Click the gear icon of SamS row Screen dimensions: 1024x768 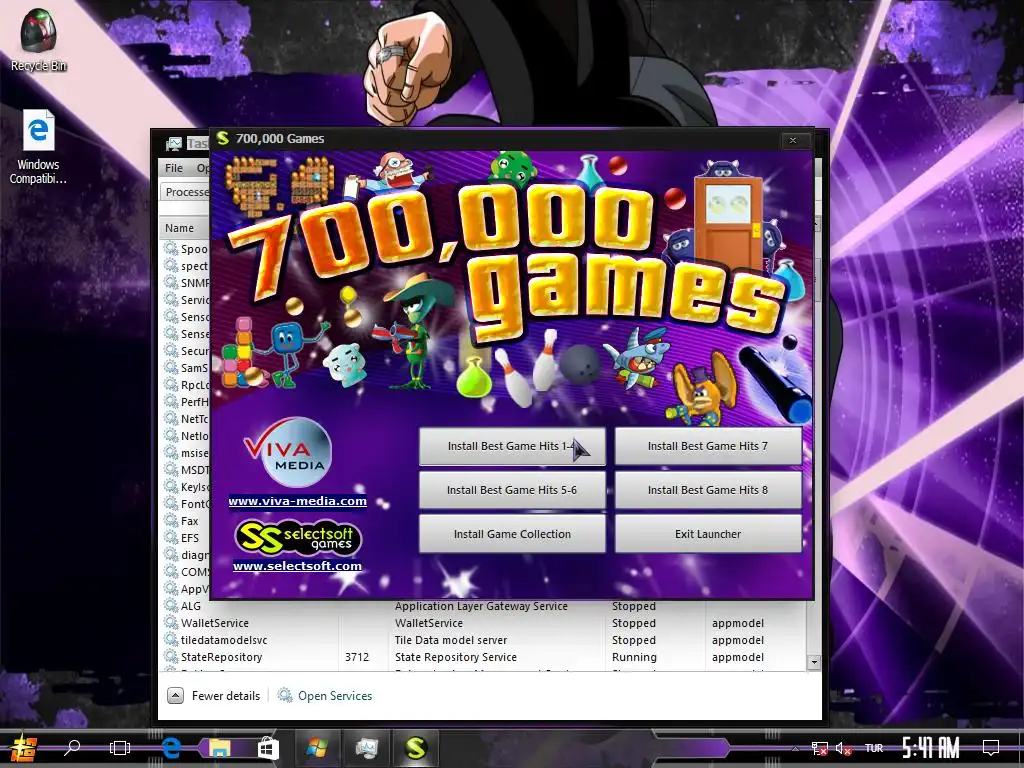171,368
